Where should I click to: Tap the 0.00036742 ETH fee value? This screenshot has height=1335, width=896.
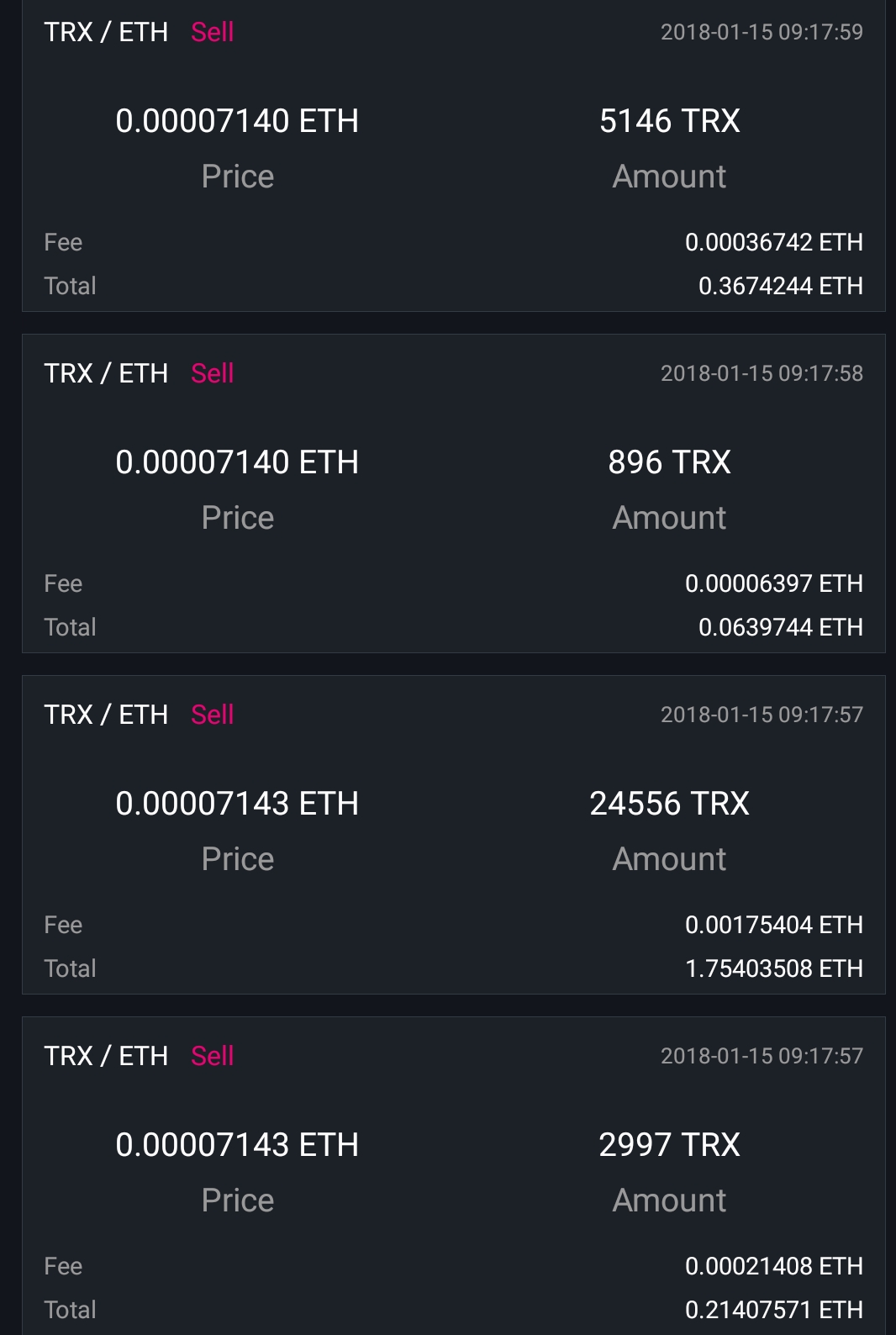[x=773, y=242]
